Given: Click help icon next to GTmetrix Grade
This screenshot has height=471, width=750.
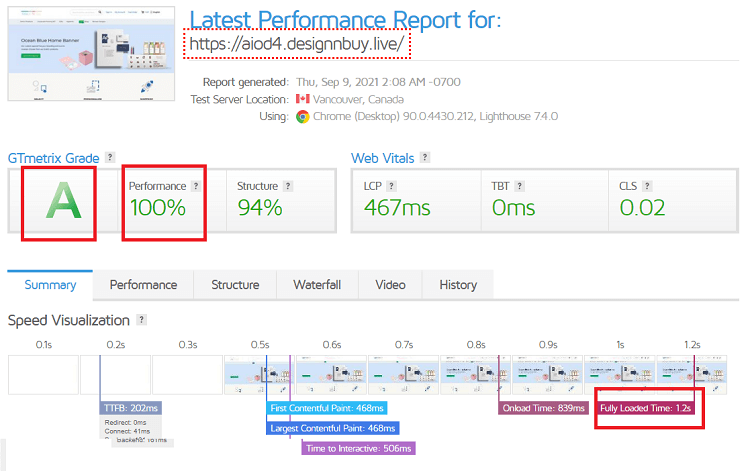Looking at the screenshot, I should tap(110, 157).
